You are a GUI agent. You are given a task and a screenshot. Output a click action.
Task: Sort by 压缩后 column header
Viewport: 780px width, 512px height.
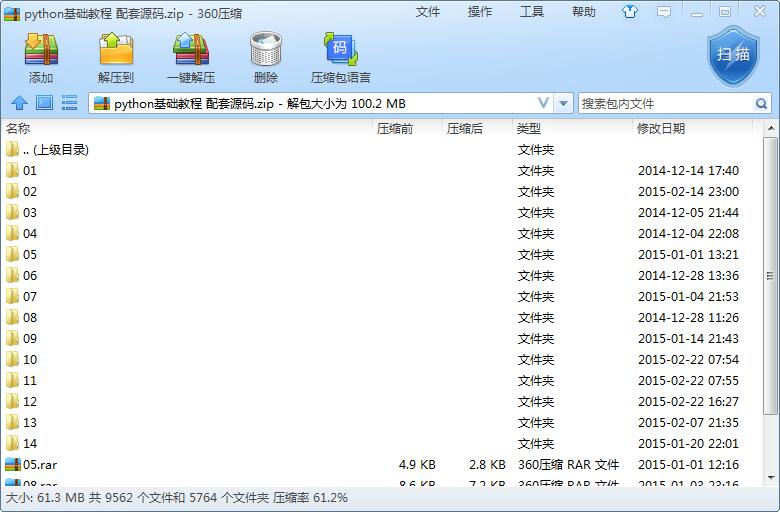[x=465, y=128]
